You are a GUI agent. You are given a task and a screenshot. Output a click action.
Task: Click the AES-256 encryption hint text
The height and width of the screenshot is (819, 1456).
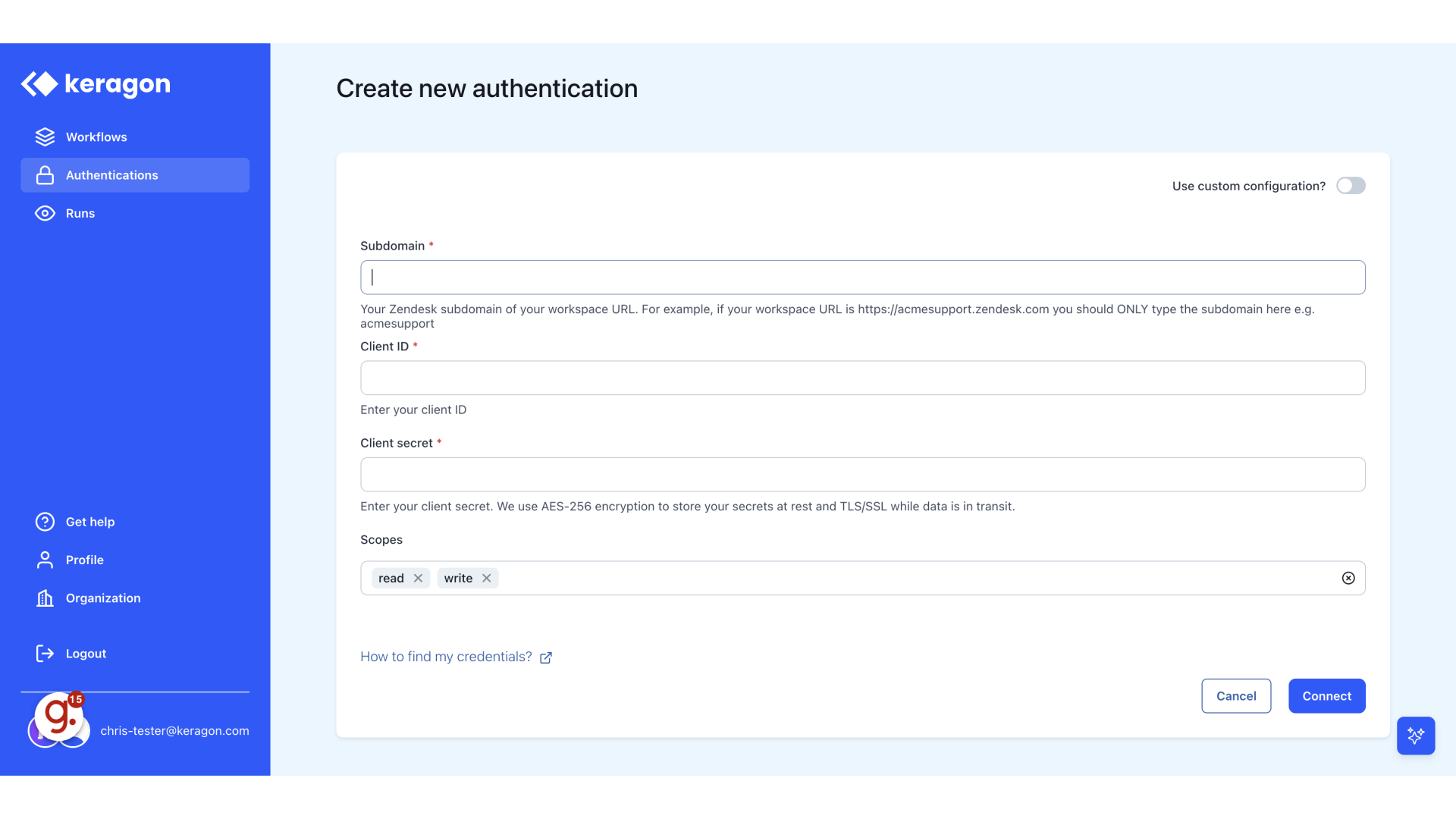687,507
